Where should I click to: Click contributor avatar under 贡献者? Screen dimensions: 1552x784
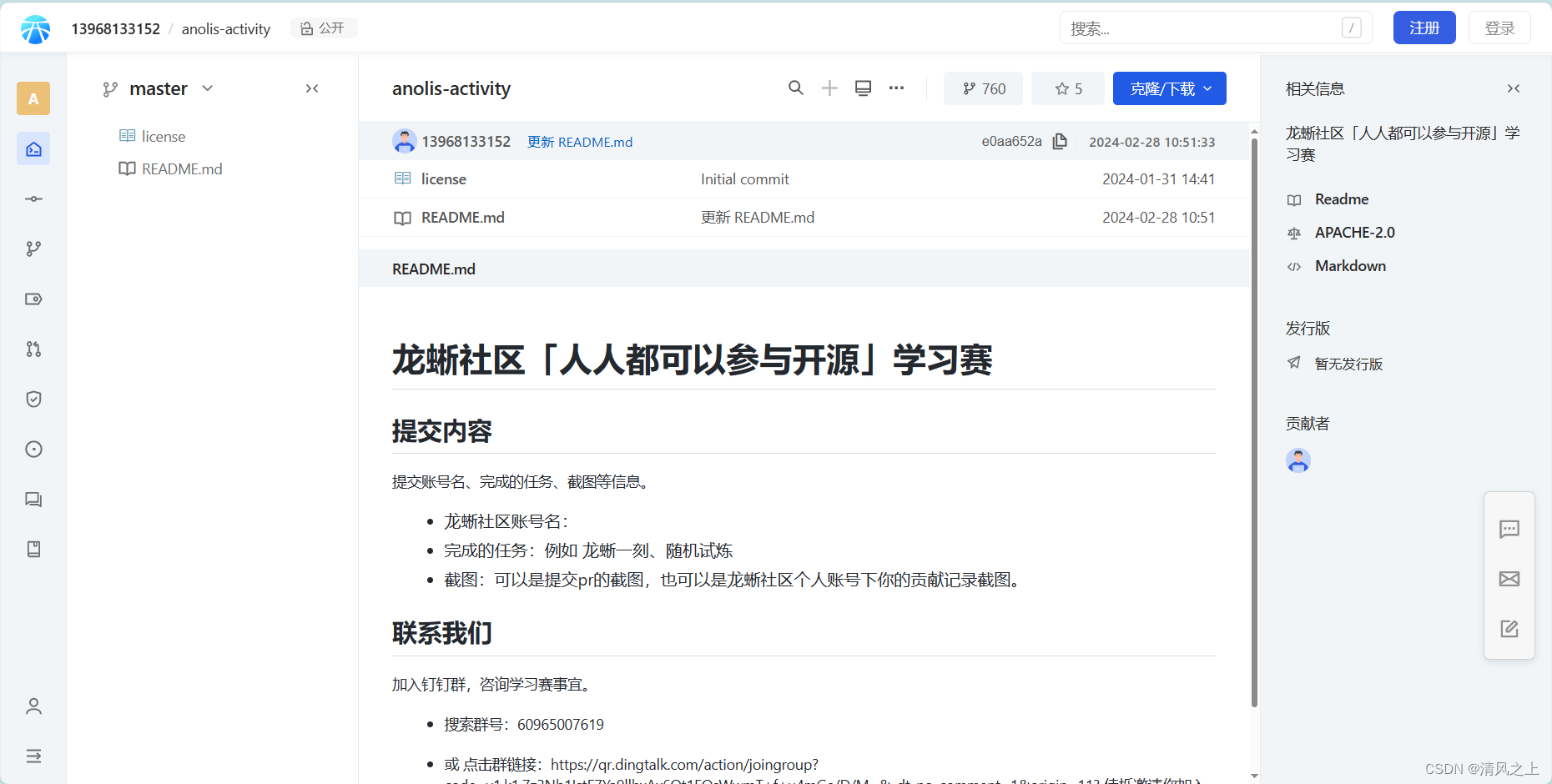pyautogui.click(x=1298, y=460)
